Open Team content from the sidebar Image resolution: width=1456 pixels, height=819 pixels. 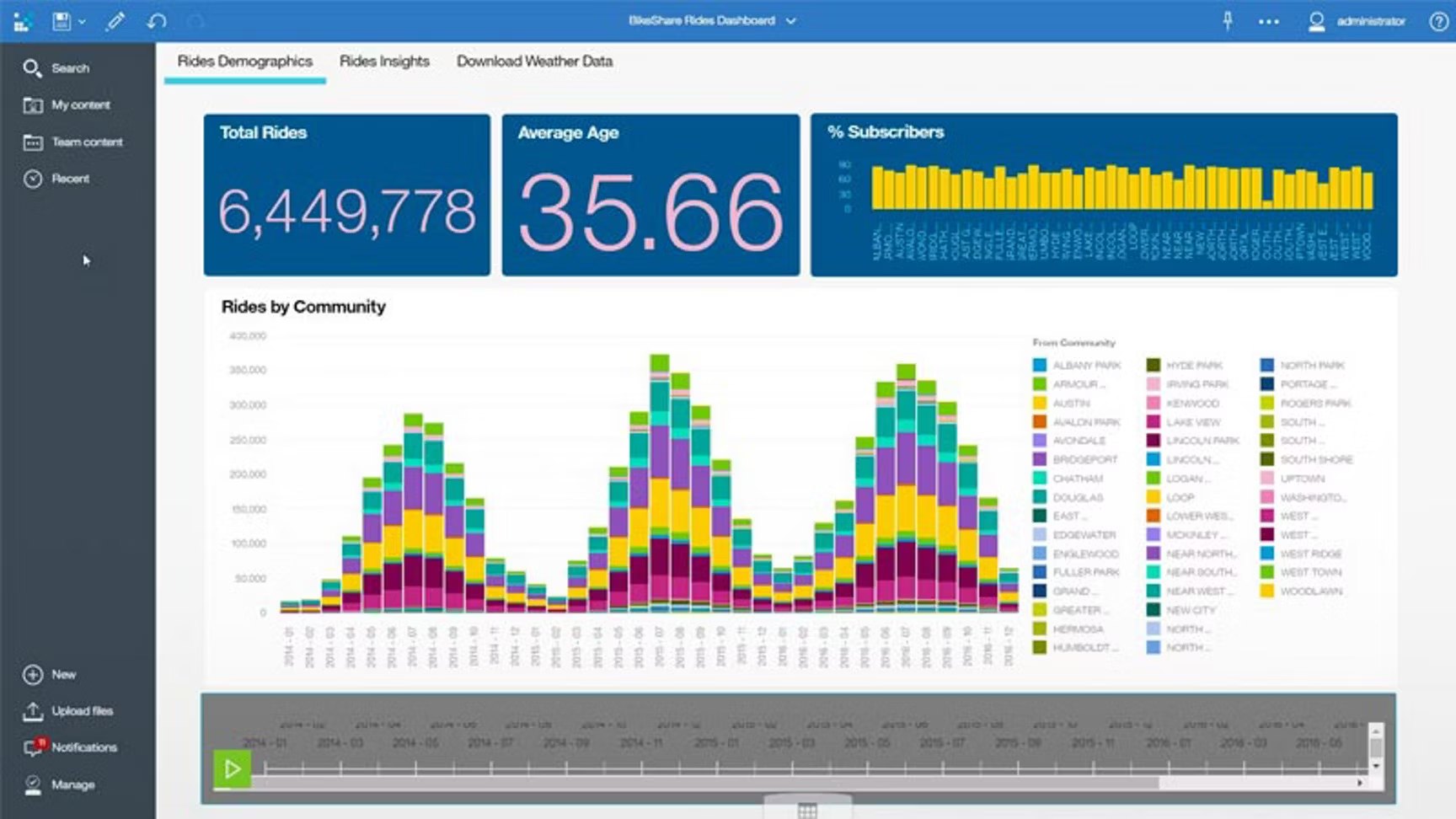(x=76, y=142)
